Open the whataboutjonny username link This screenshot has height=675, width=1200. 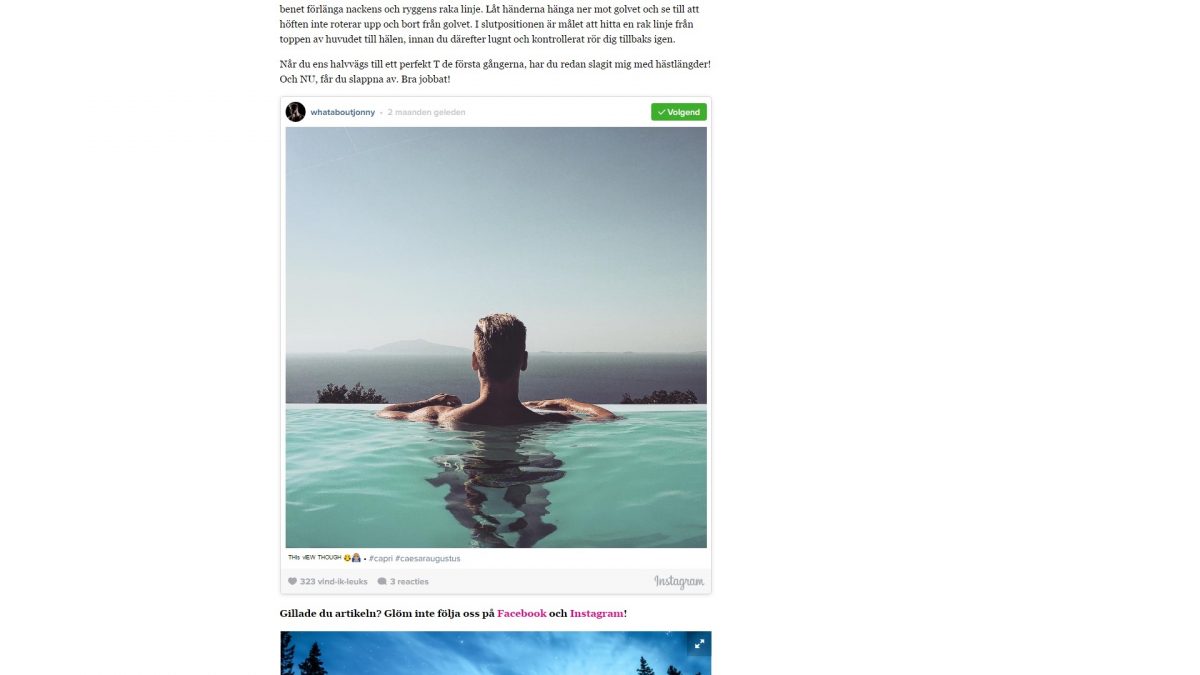pyautogui.click(x=342, y=112)
